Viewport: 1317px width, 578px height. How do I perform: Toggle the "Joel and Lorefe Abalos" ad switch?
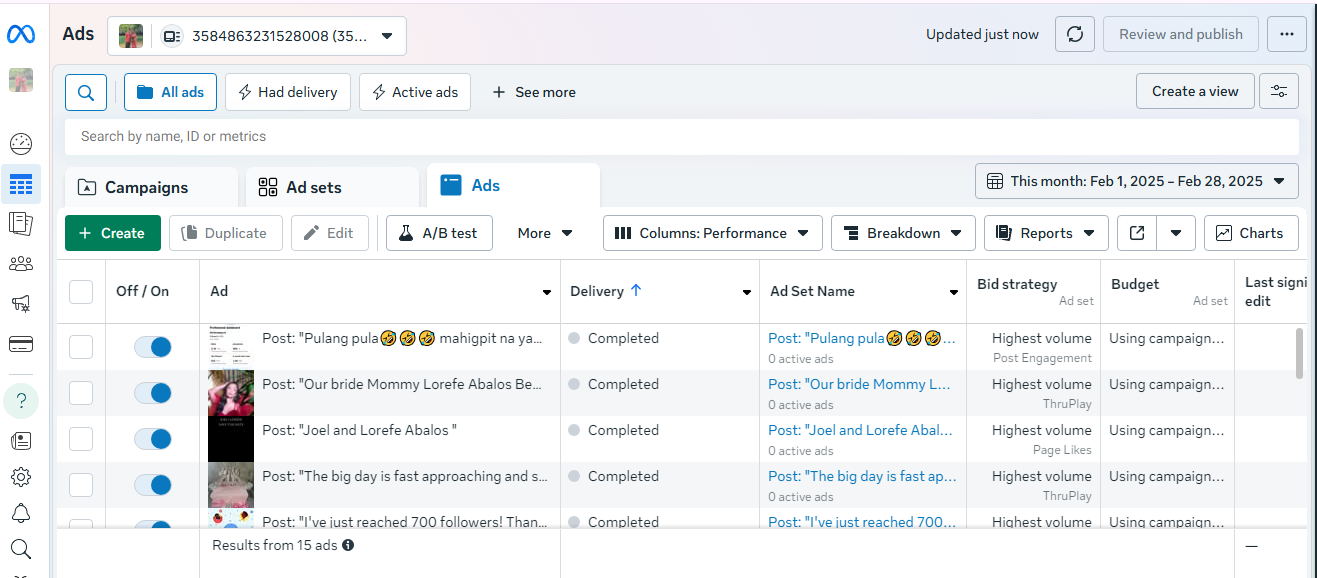click(x=153, y=439)
